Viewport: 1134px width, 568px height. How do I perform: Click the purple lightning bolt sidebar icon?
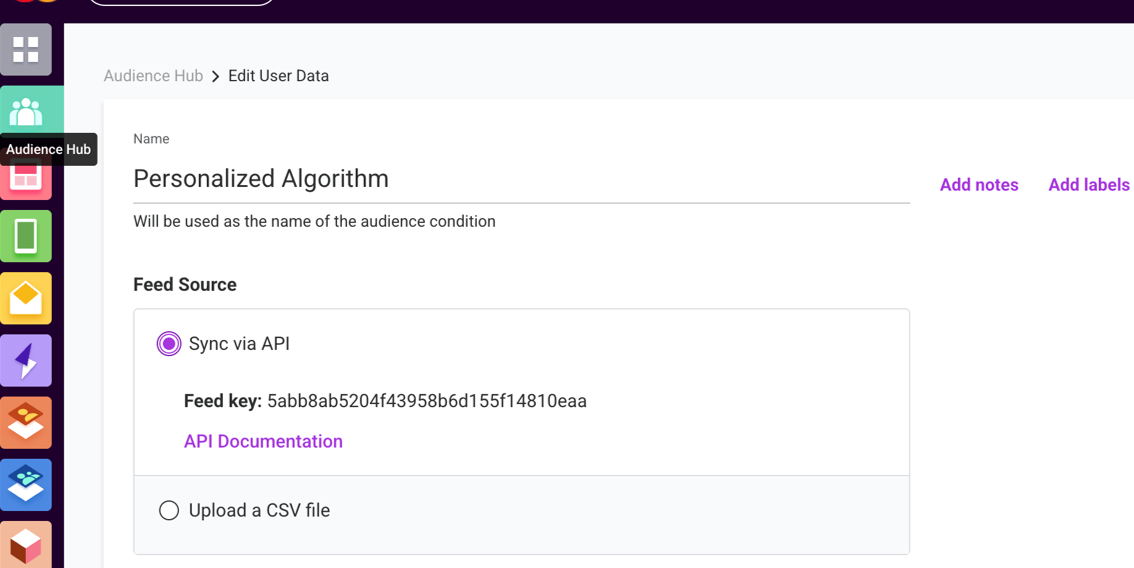(x=26, y=360)
